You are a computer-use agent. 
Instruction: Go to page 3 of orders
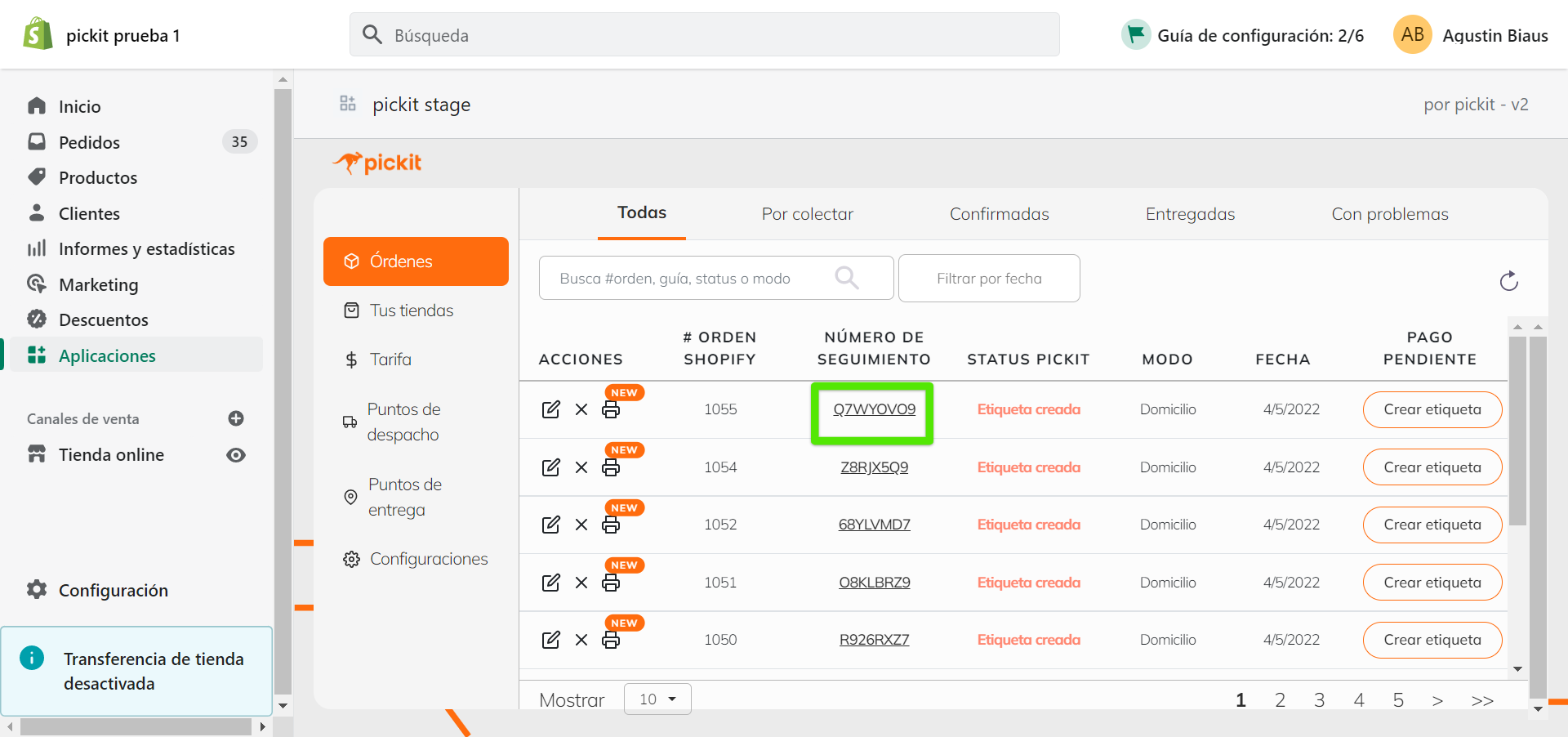pyautogui.click(x=1319, y=700)
